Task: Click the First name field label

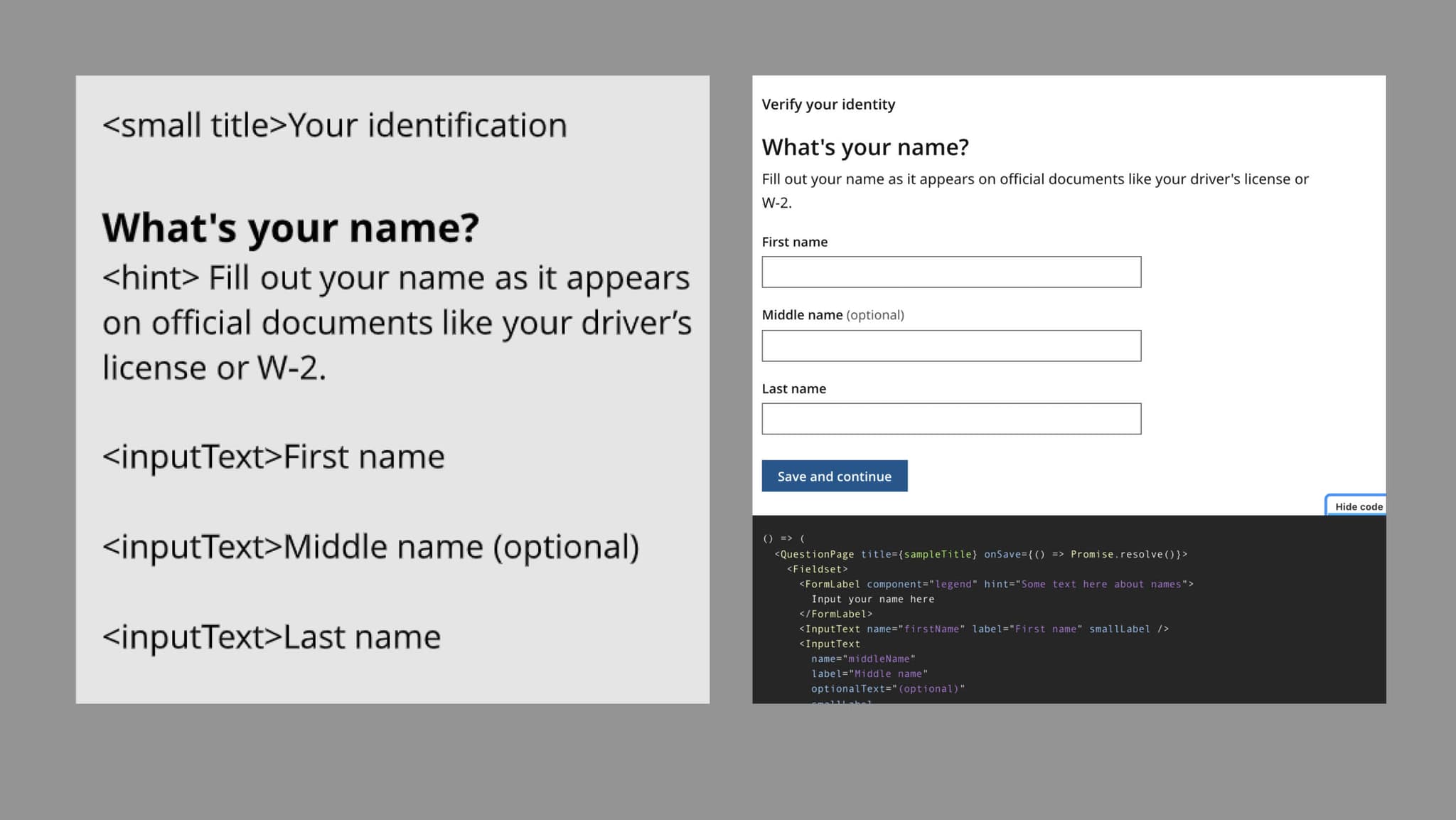Action: (x=794, y=242)
